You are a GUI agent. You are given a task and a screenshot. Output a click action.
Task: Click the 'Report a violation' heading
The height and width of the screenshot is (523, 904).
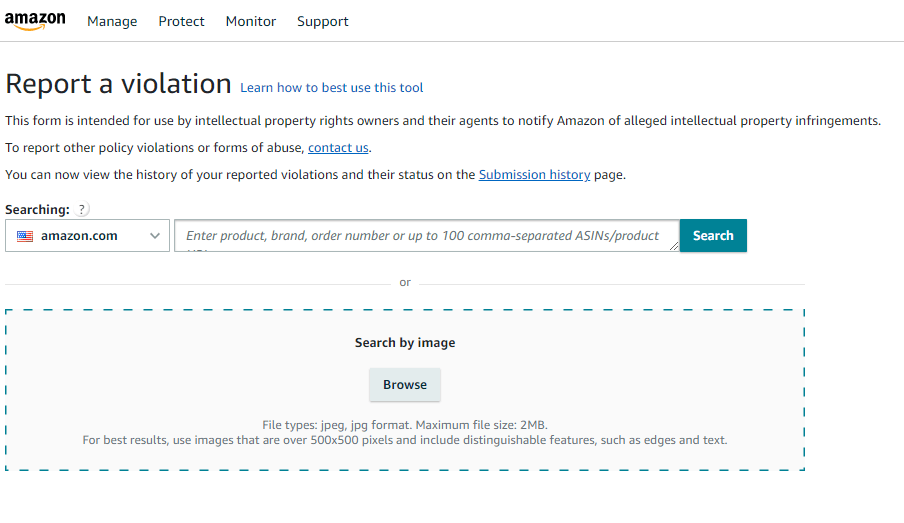click(118, 84)
